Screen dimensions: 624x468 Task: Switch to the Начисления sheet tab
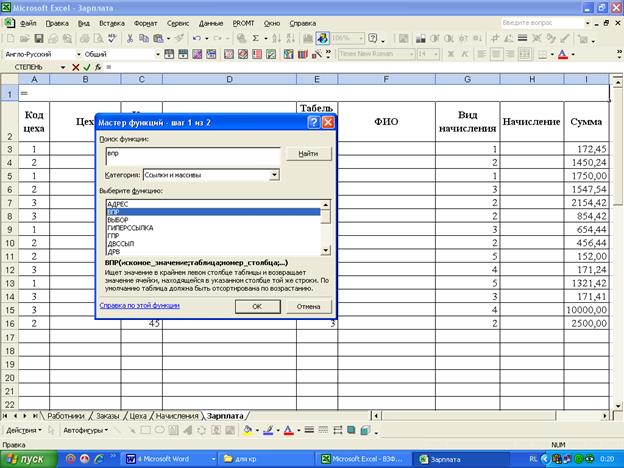pyautogui.click(x=176, y=415)
